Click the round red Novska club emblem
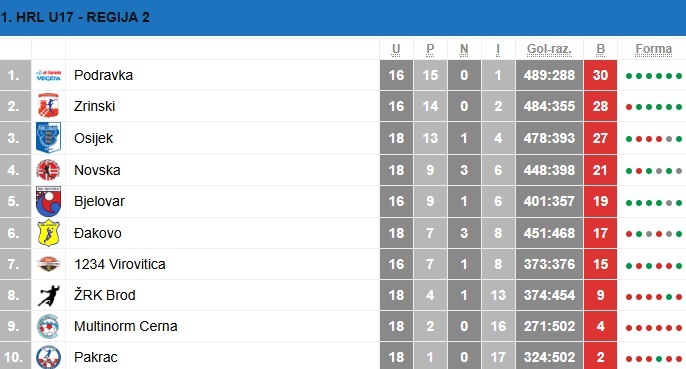 tap(48, 170)
